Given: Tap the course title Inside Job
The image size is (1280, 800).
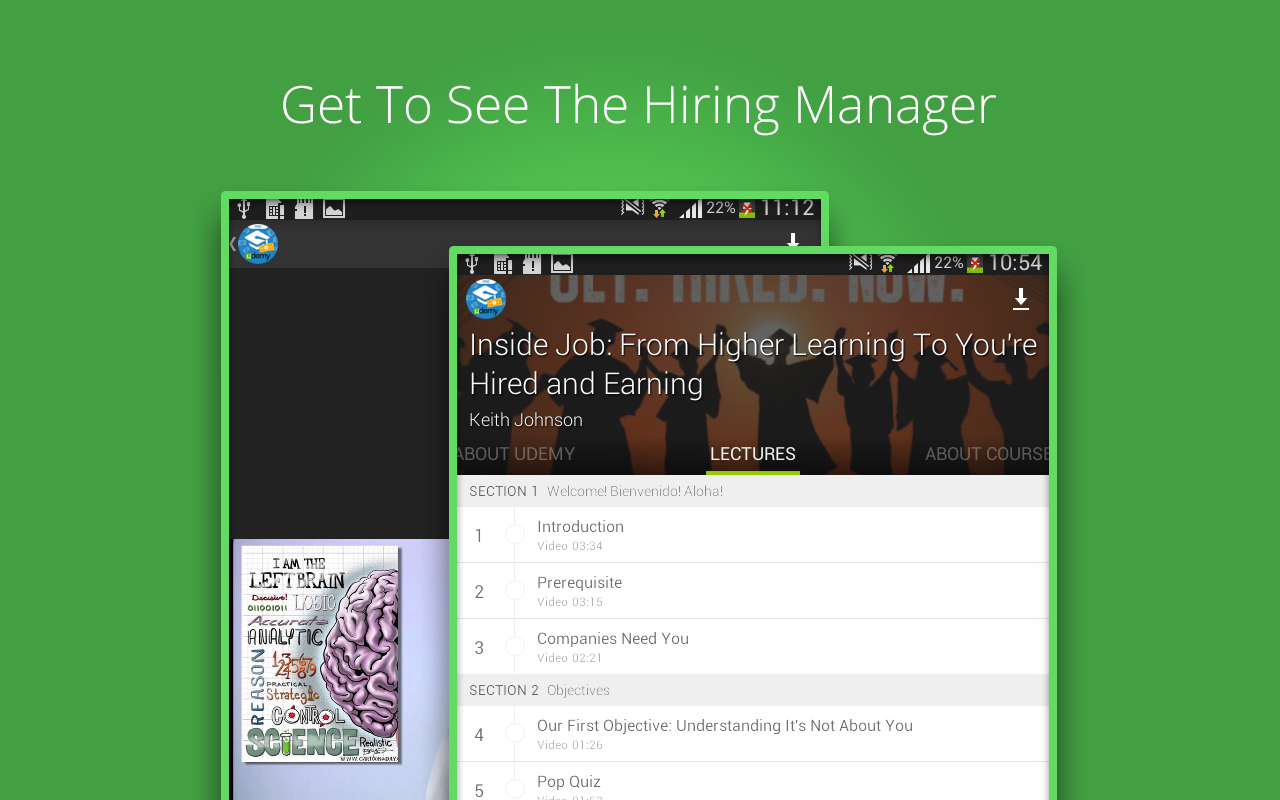Looking at the screenshot, I should (x=753, y=364).
